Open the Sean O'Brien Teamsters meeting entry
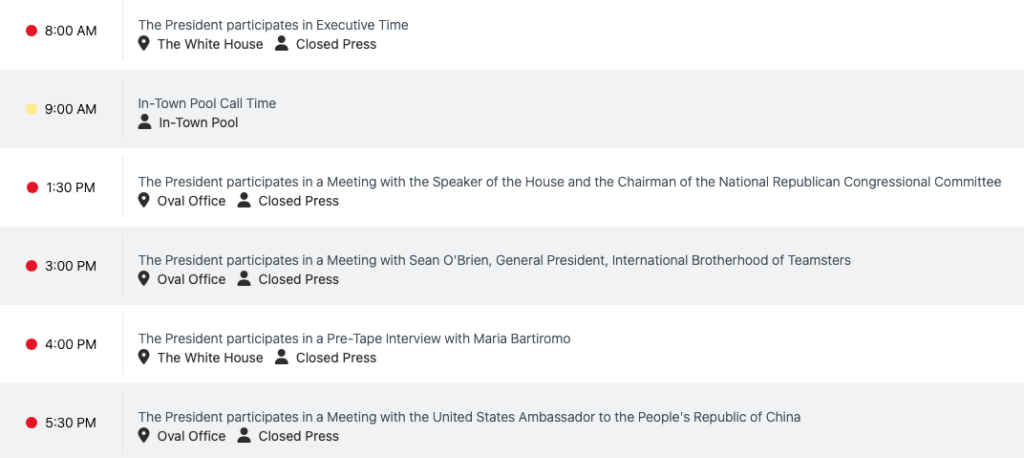This screenshot has height=458, width=1024. (x=494, y=260)
